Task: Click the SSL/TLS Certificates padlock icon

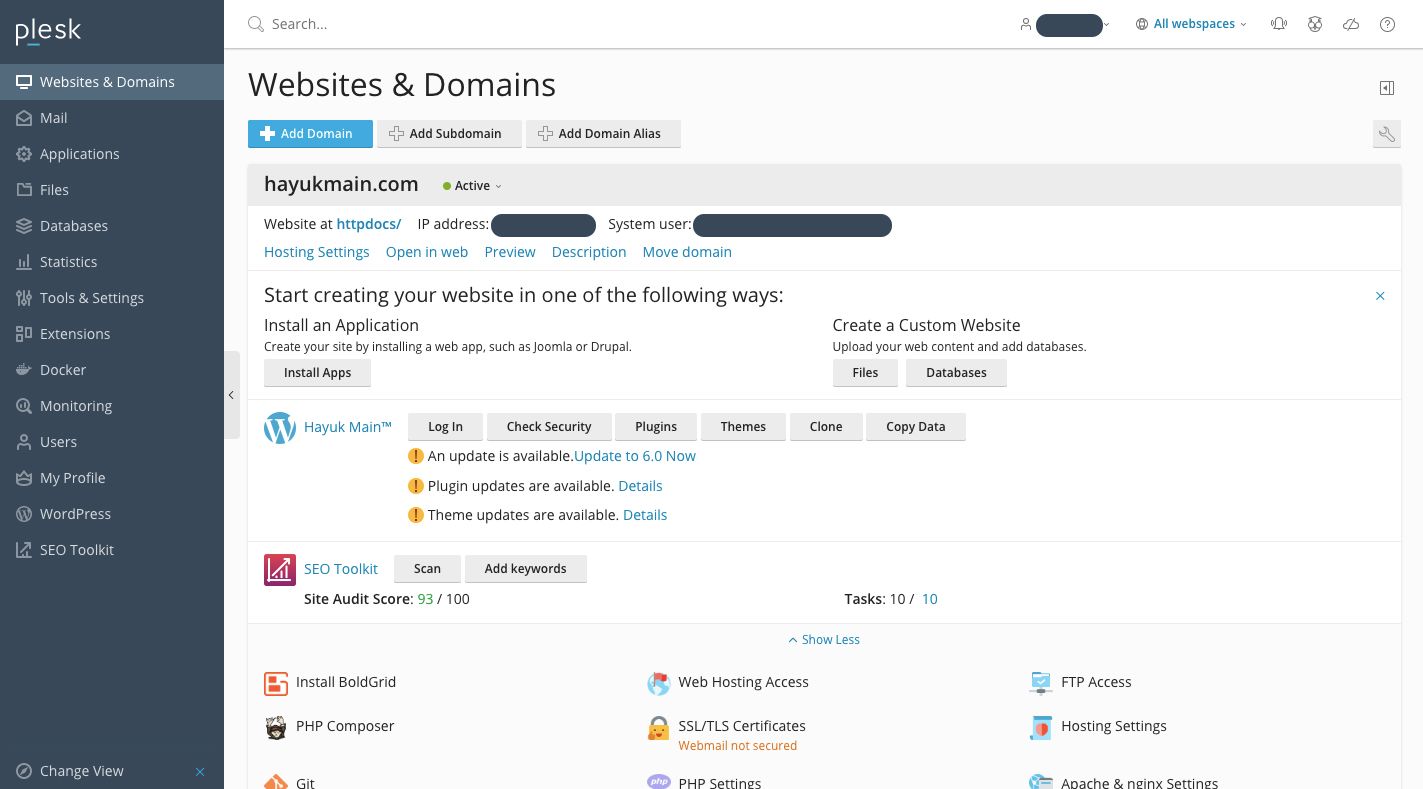Action: click(658, 727)
